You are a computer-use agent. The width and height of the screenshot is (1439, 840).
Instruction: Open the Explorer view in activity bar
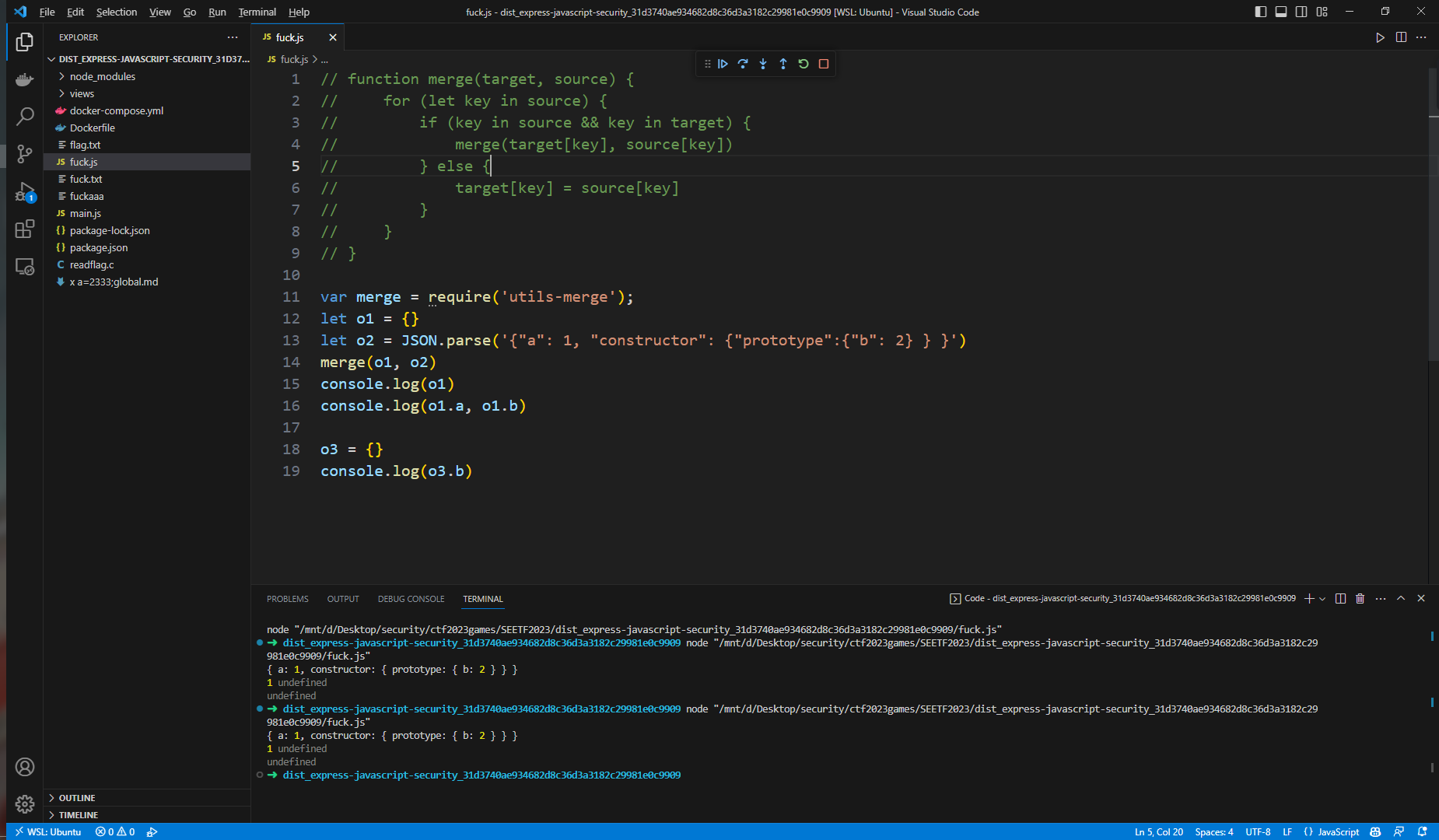(x=25, y=42)
